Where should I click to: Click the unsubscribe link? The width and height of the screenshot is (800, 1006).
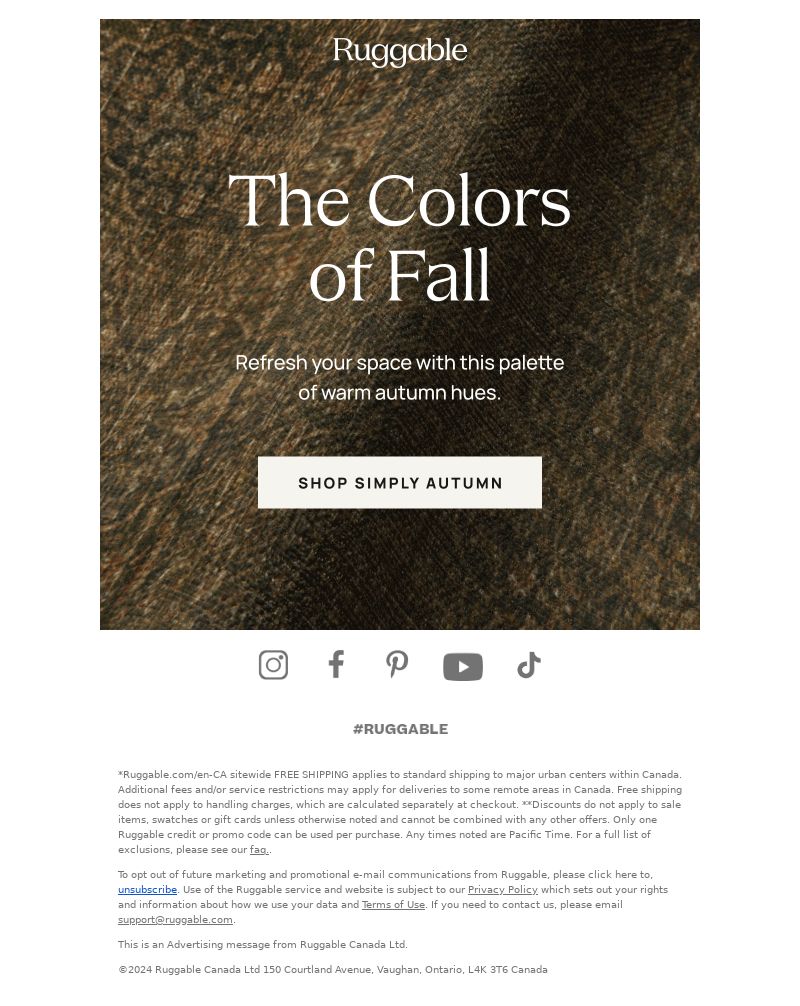[x=148, y=889]
